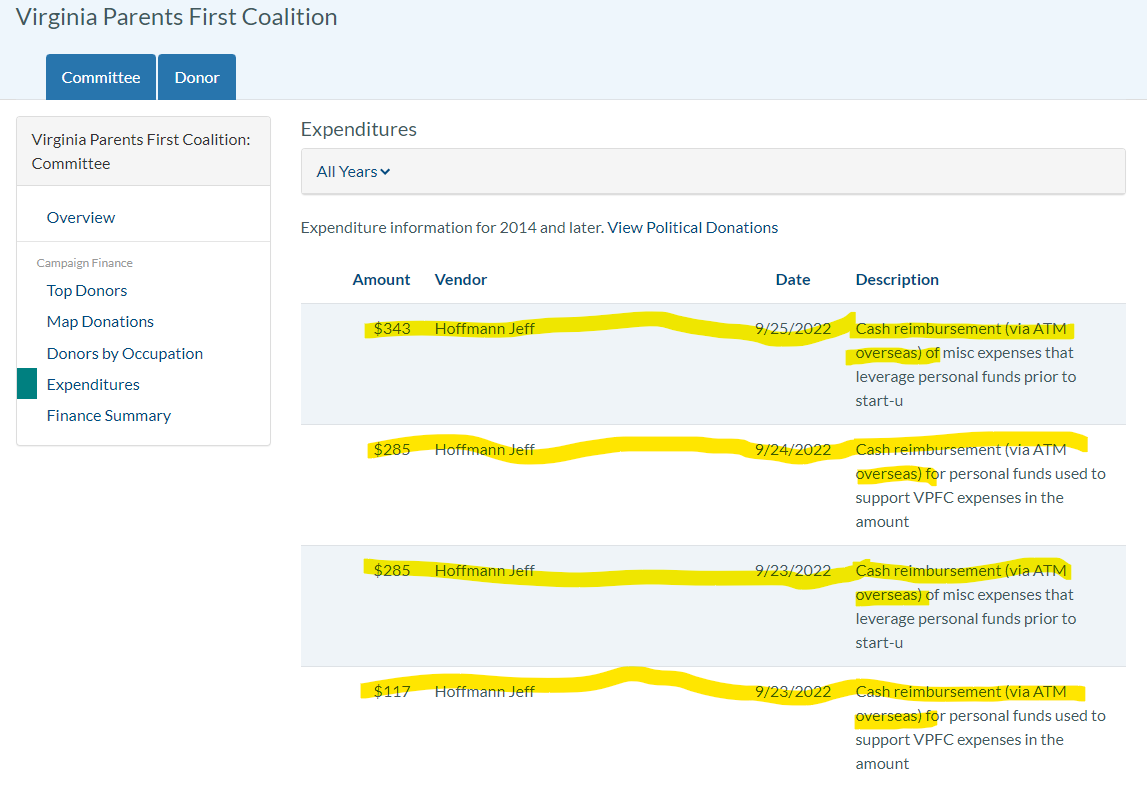This screenshot has height=792, width=1147.
Task: Click the 9/25/2022 date cell
Action: (x=793, y=328)
